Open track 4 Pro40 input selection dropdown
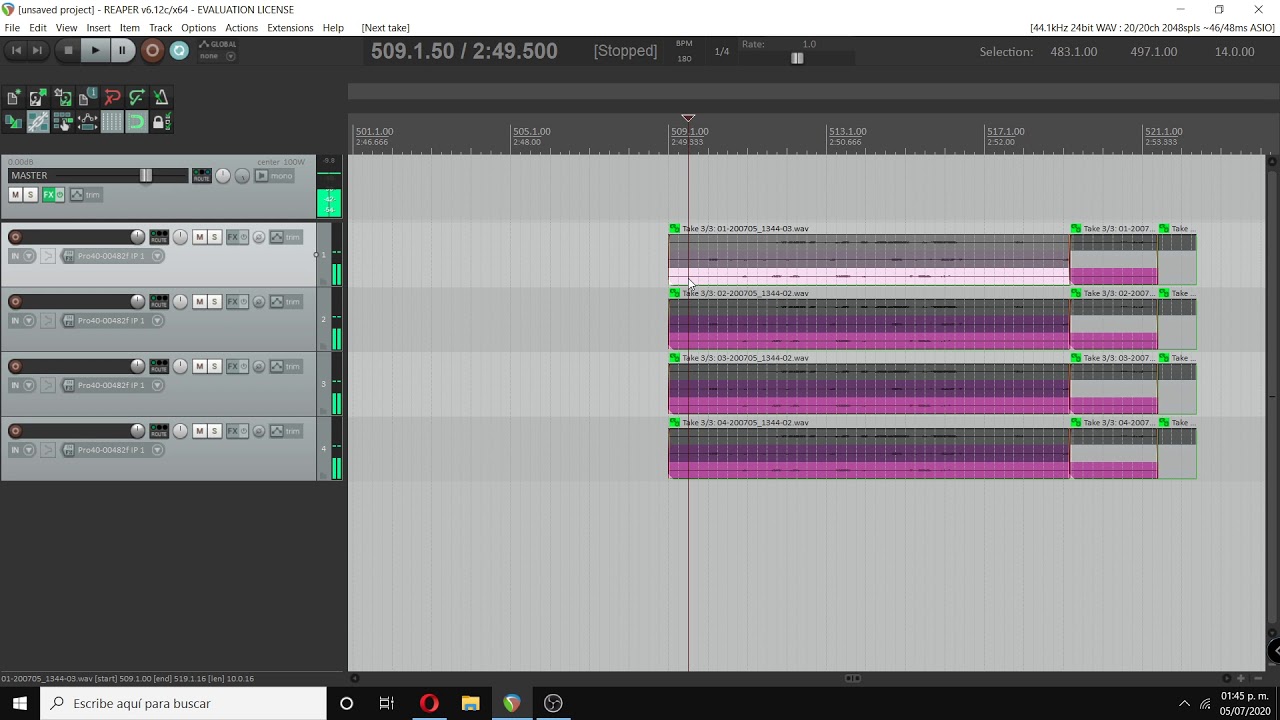 coord(113,450)
